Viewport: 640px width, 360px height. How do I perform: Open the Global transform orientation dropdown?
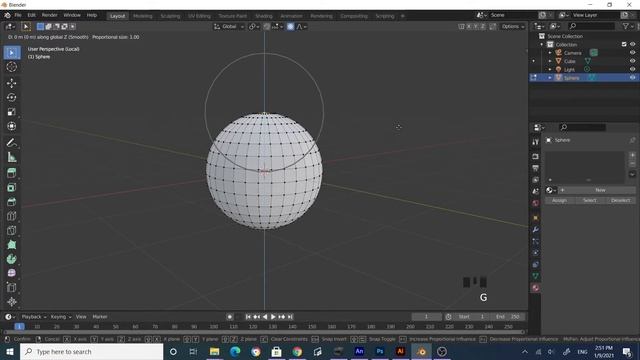click(x=229, y=27)
